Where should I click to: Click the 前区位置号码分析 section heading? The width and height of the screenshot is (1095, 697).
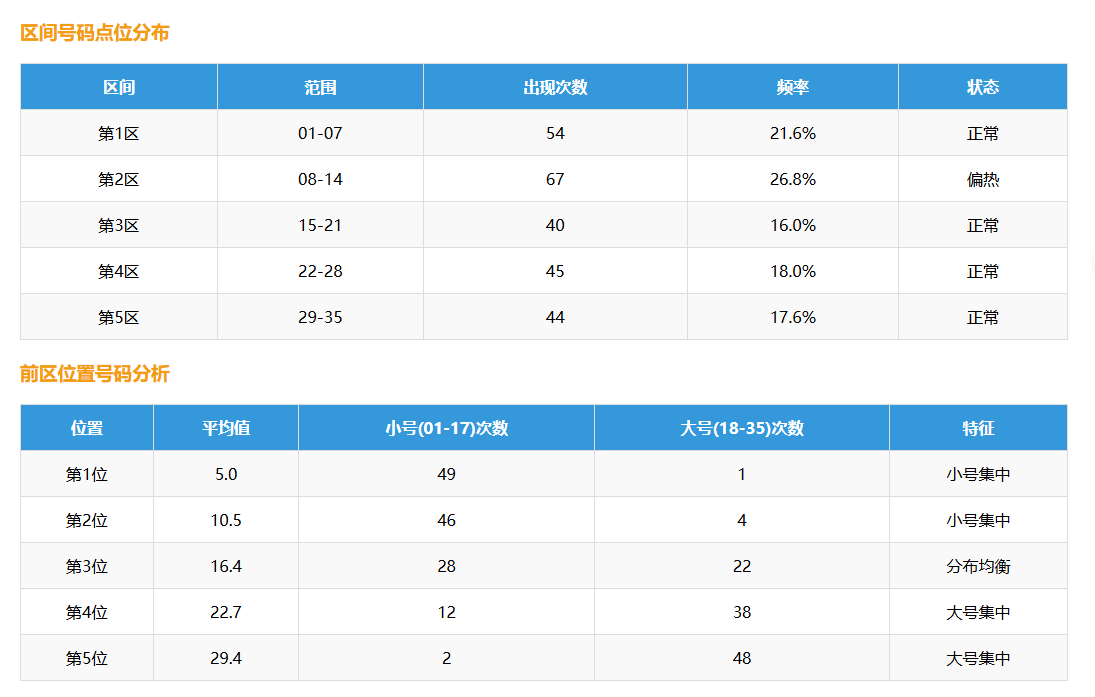[95, 374]
